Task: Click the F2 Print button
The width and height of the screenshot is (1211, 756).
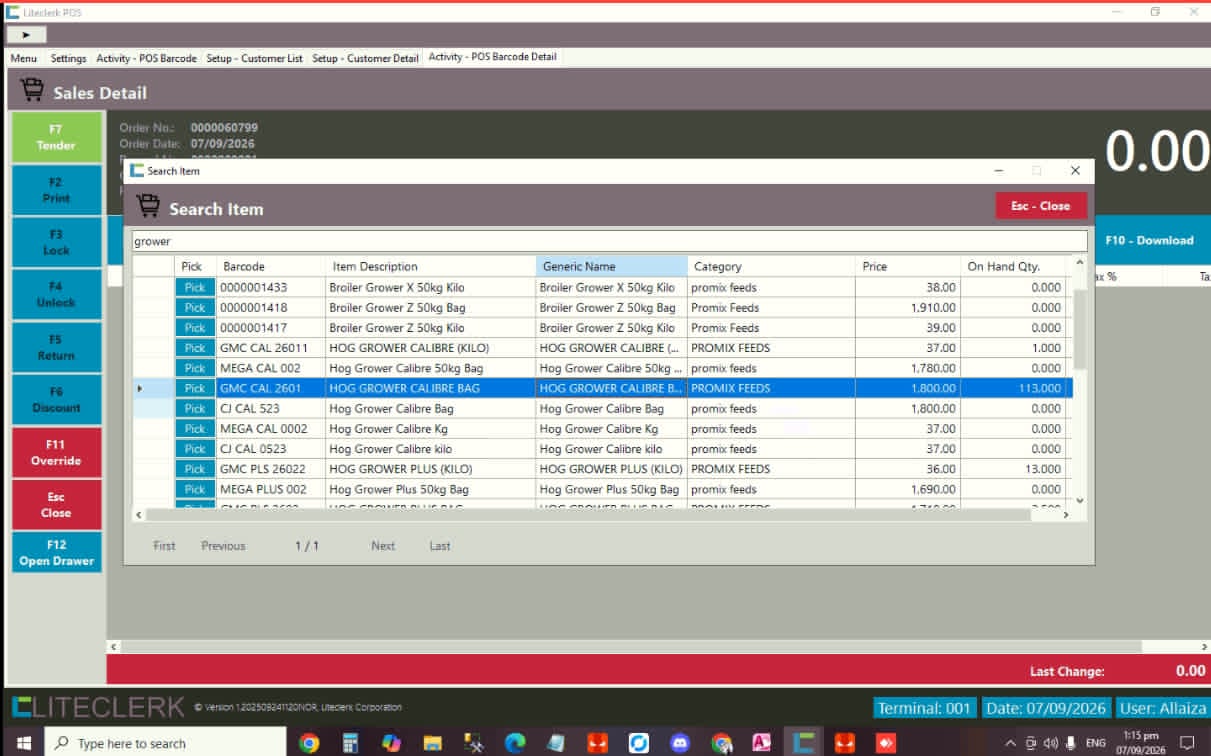Action: click(56, 190)
